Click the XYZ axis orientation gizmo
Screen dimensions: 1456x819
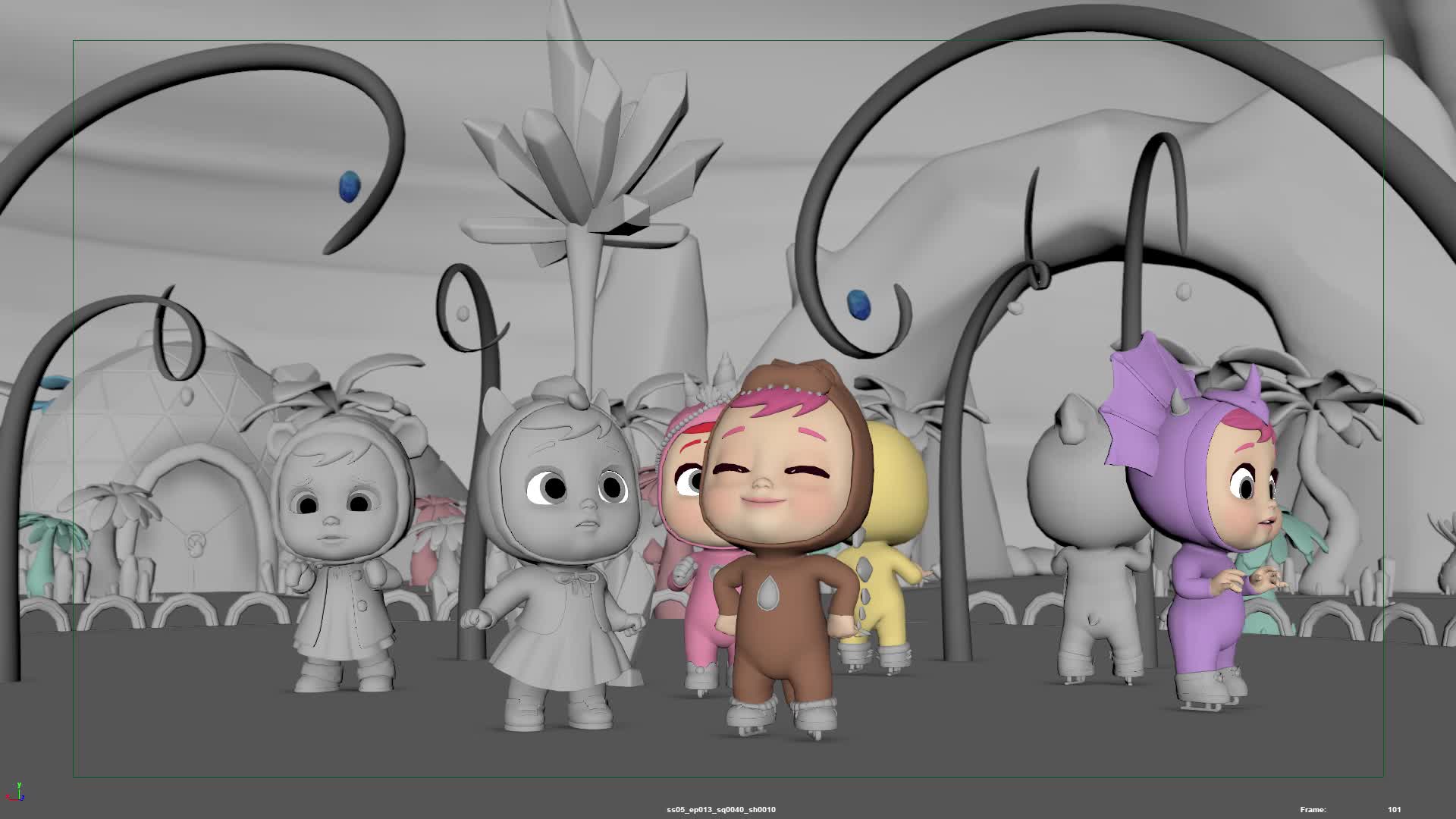coord(16,792)
